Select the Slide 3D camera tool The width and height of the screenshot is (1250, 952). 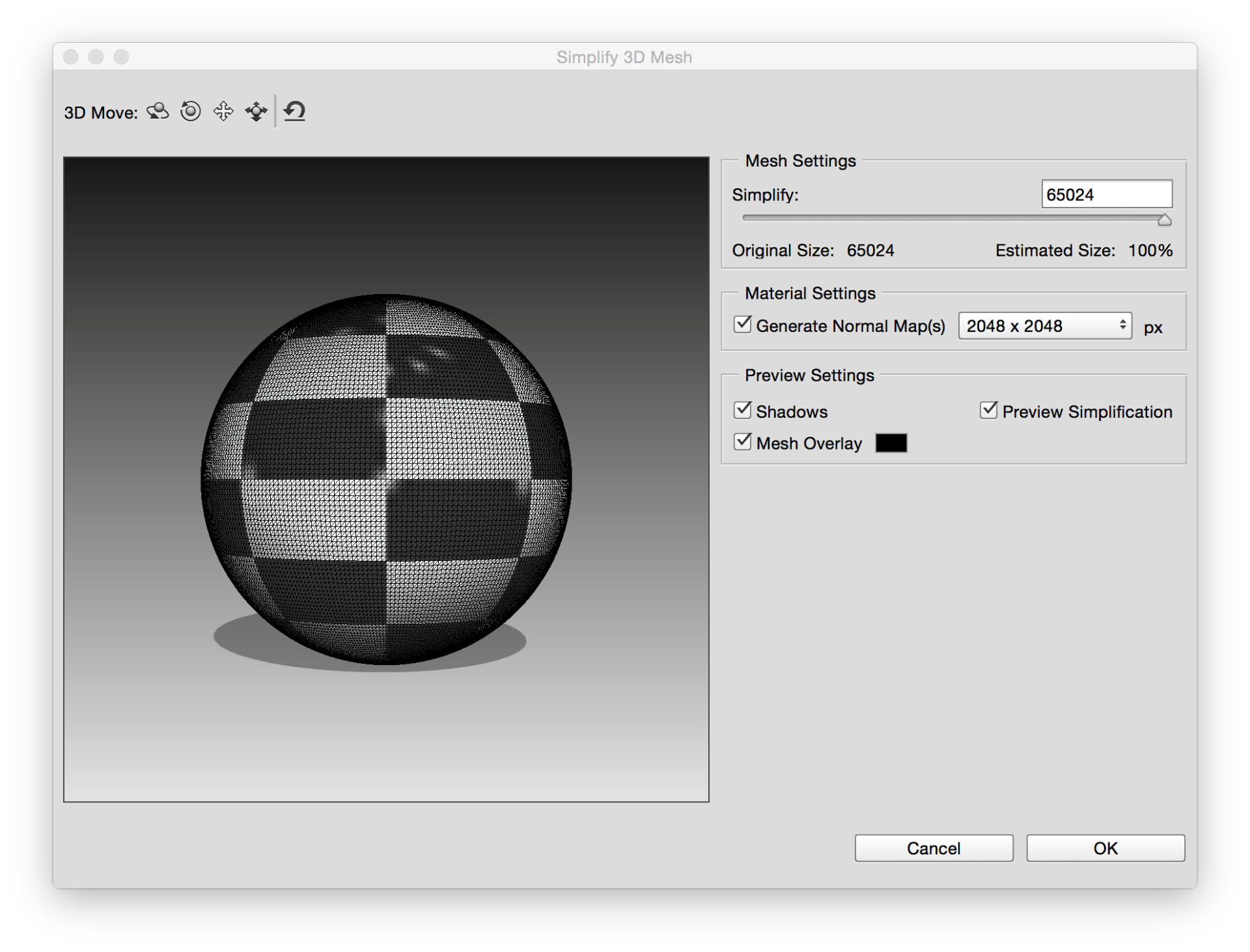pos(256,111)
